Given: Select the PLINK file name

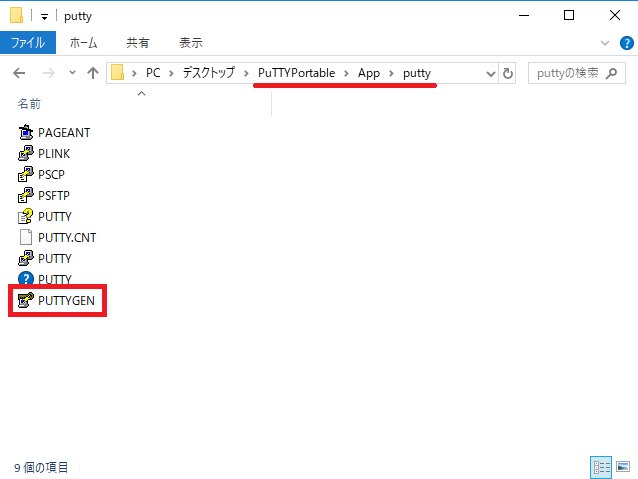Looking at the screenshot, I should tap(54, 153).
